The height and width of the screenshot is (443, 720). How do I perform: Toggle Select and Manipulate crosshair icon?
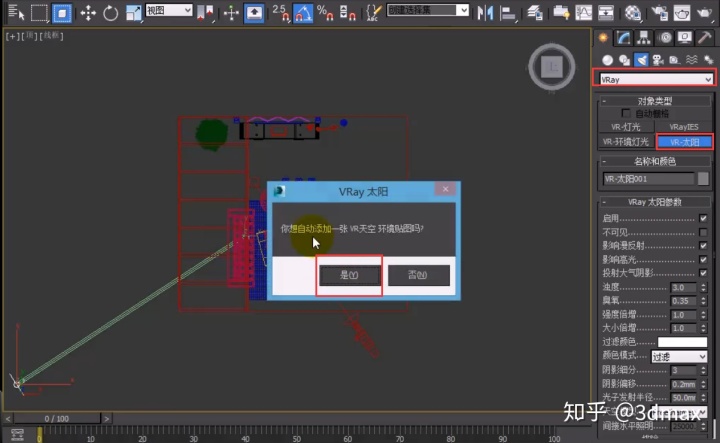[x=231, y=13]
